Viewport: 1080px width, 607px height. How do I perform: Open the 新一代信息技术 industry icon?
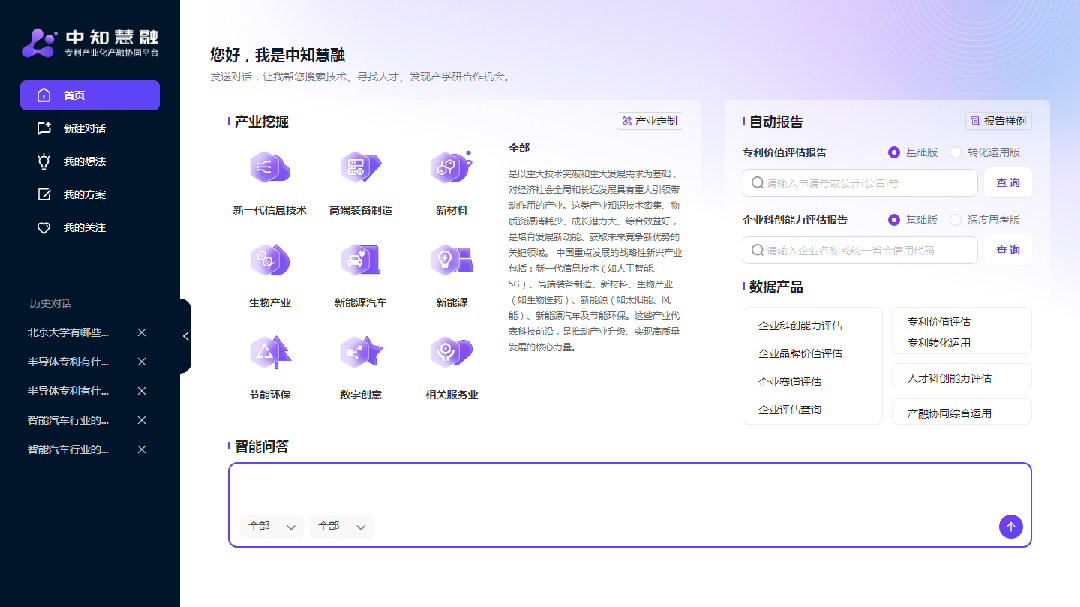(x=269, y=167)
